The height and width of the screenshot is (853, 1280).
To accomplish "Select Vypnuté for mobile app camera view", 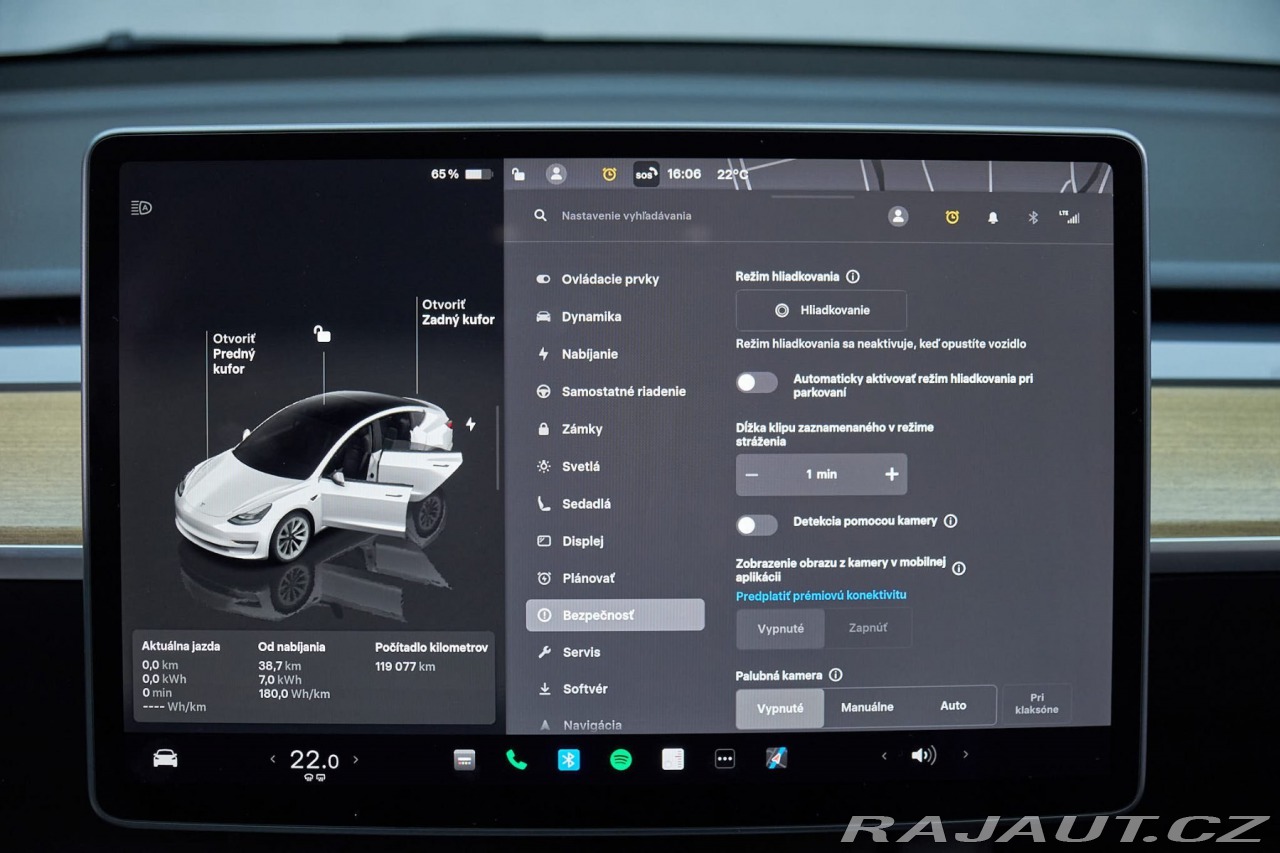I will click(781, 628).
